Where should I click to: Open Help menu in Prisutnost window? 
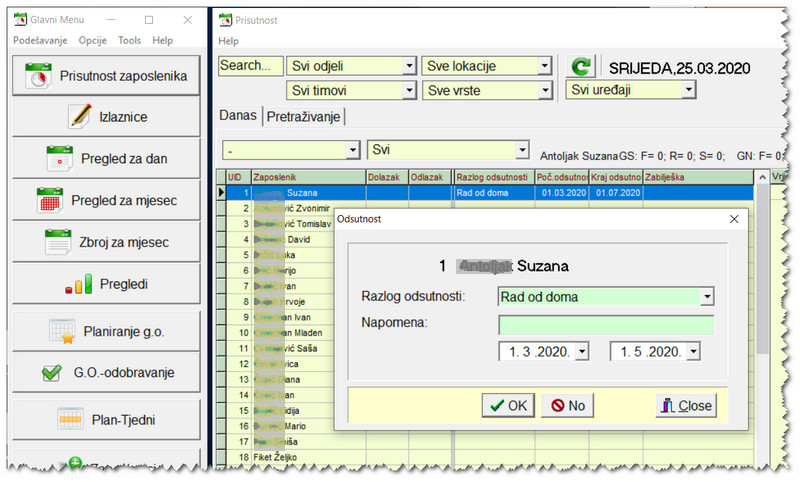(228, 41)
